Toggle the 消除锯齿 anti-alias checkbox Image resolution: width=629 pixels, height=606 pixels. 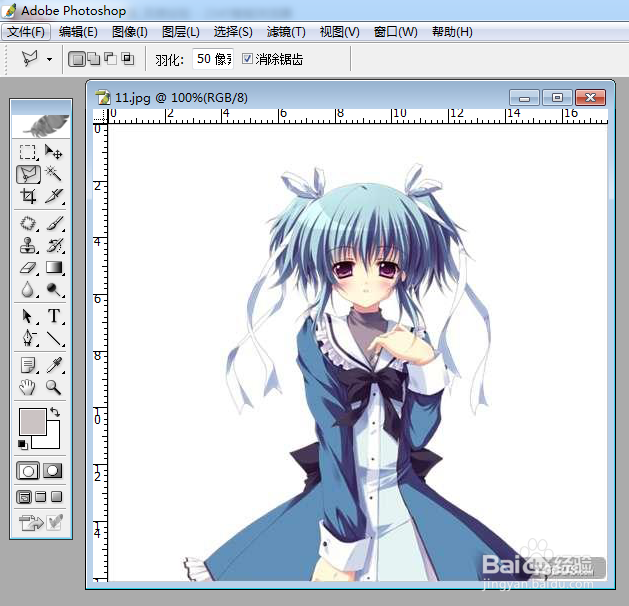pos(247,59)
